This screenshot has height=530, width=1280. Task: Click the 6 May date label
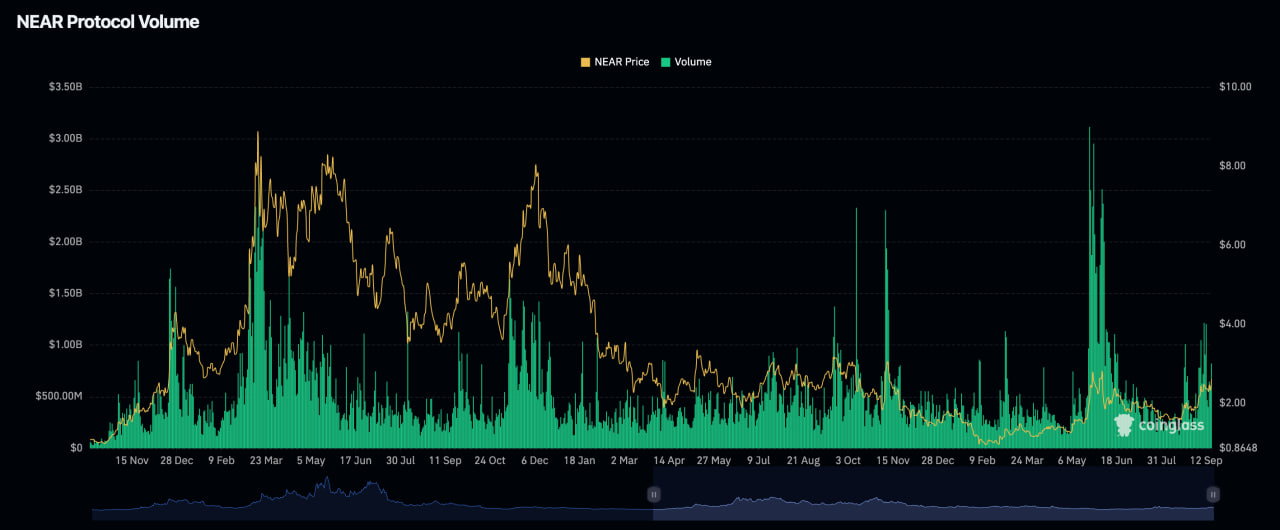click(x=1071, y=461)
